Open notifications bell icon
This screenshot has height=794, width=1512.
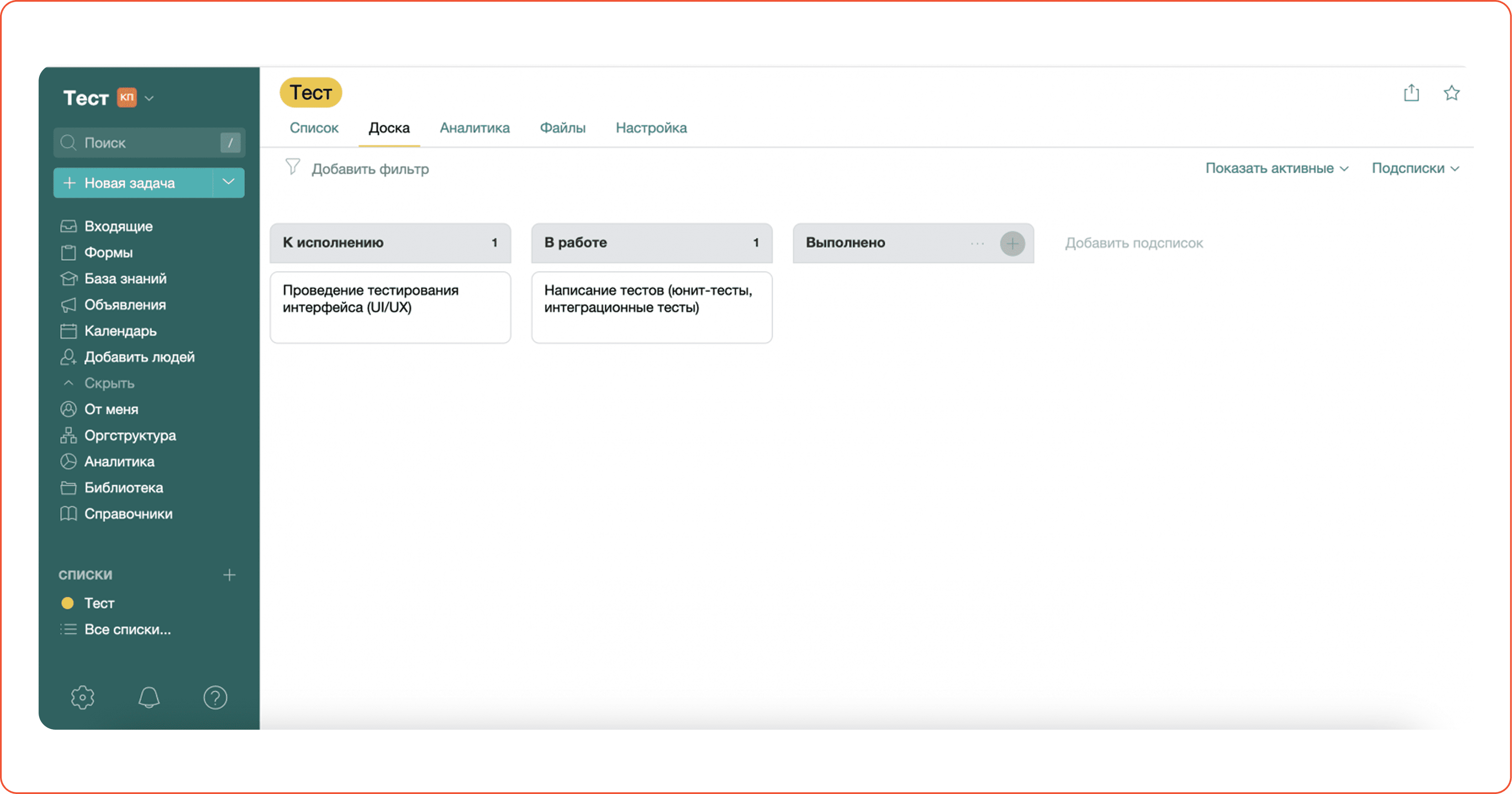[149, 698]
